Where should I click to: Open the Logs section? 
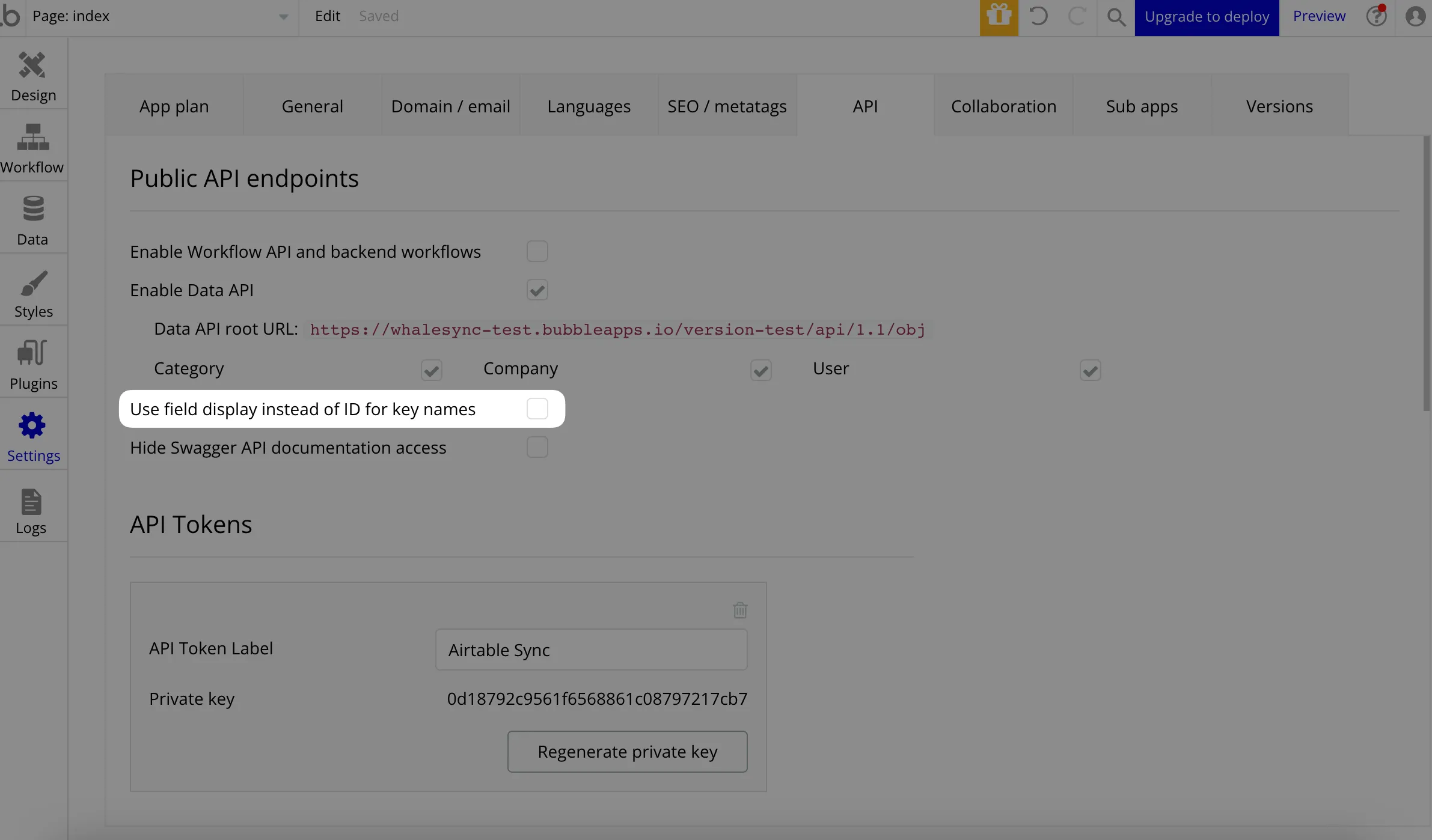coord(33,508)
